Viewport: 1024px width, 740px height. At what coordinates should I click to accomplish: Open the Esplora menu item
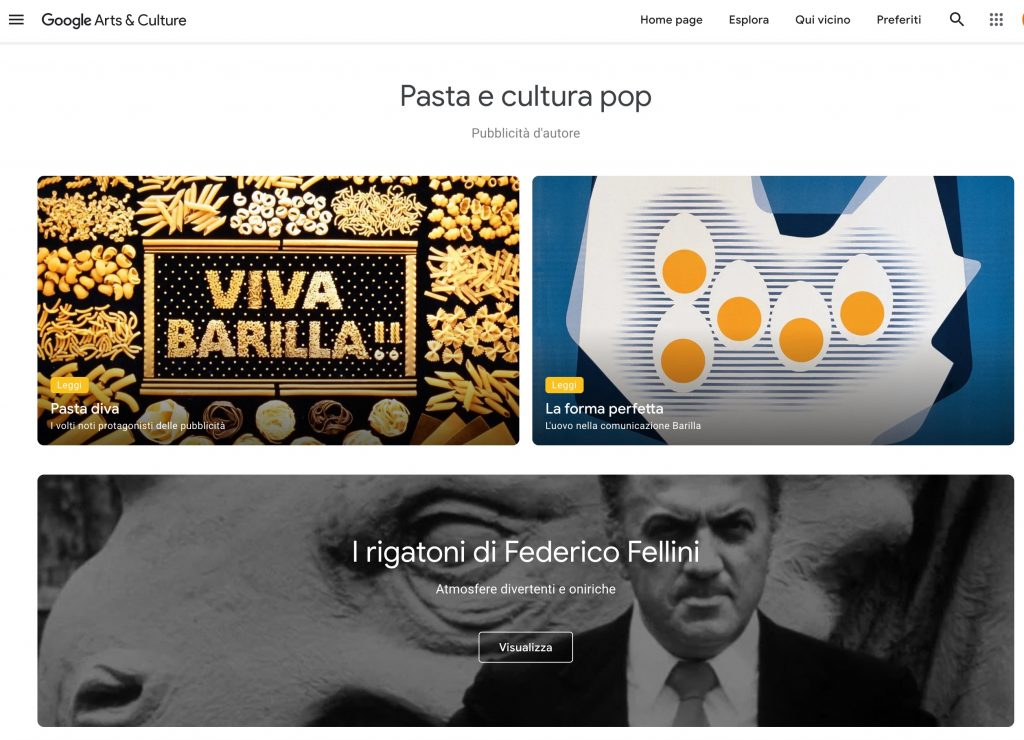pyautogui.click(x=748, y=20)
